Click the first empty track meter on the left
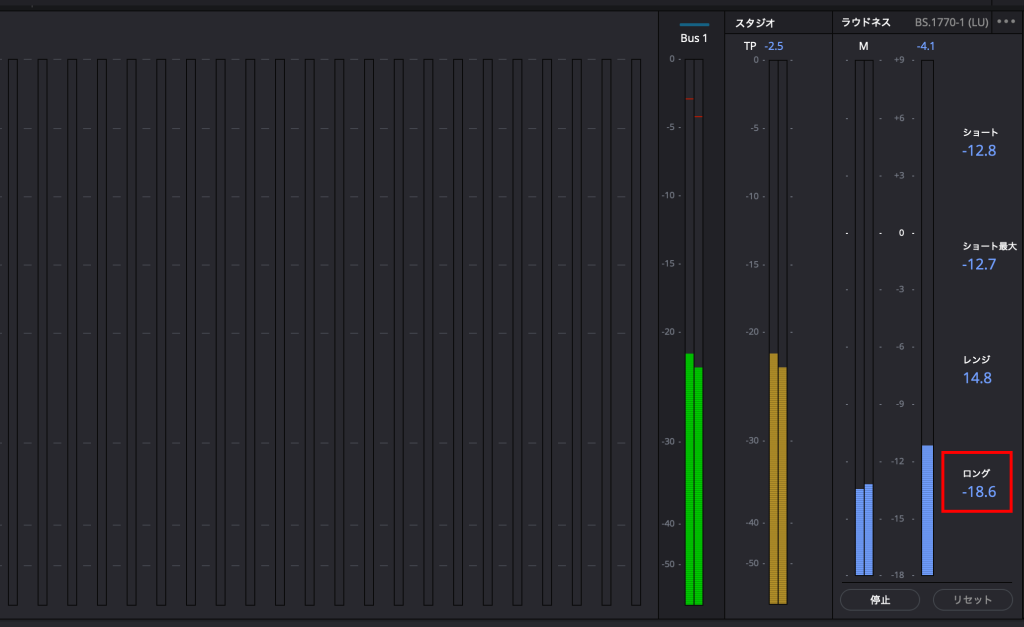This screenshot has width=1024, height=627. tap(13, 330)
